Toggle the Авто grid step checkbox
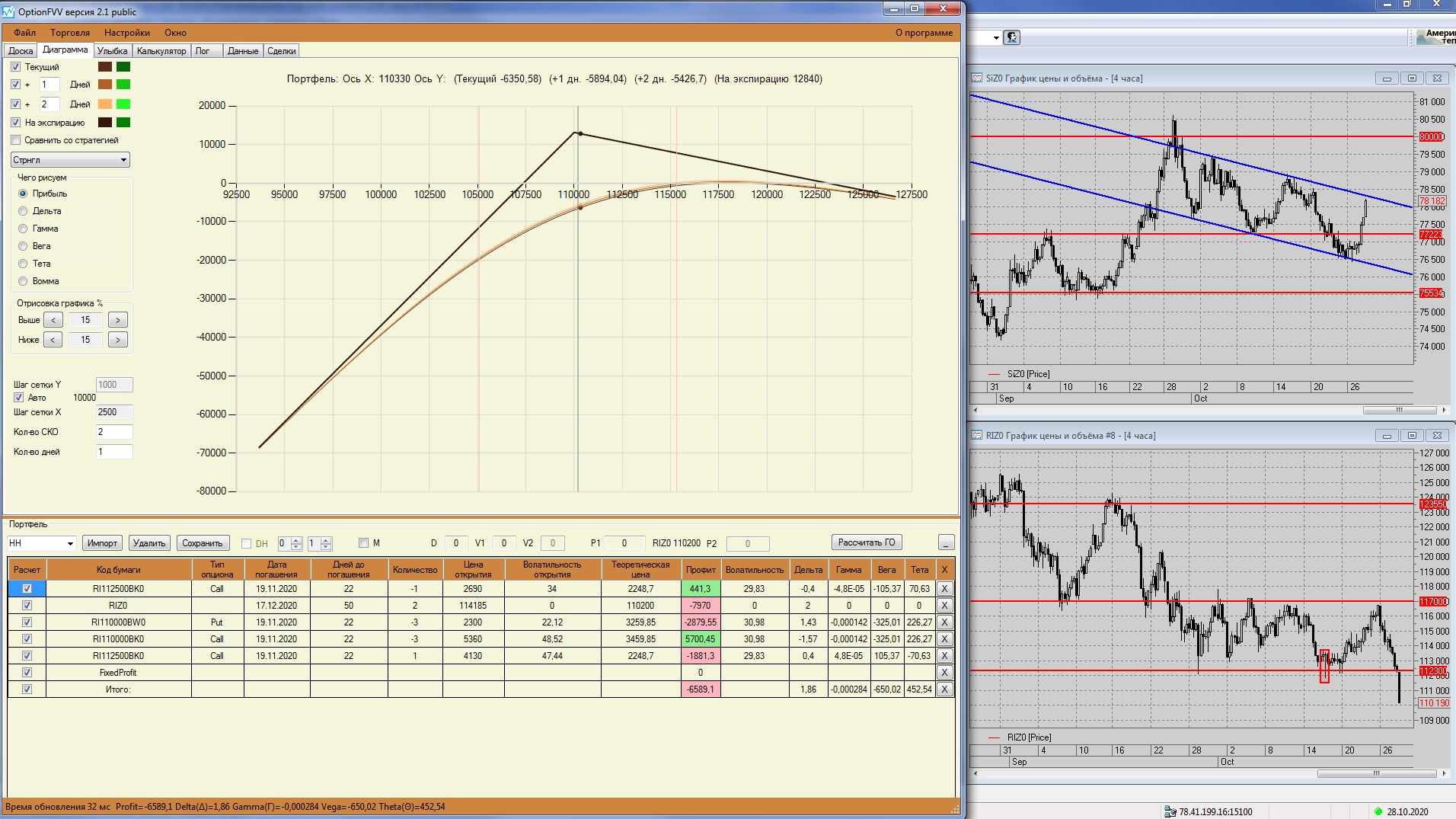This screenshot has height=819, width=1456. 19,398
